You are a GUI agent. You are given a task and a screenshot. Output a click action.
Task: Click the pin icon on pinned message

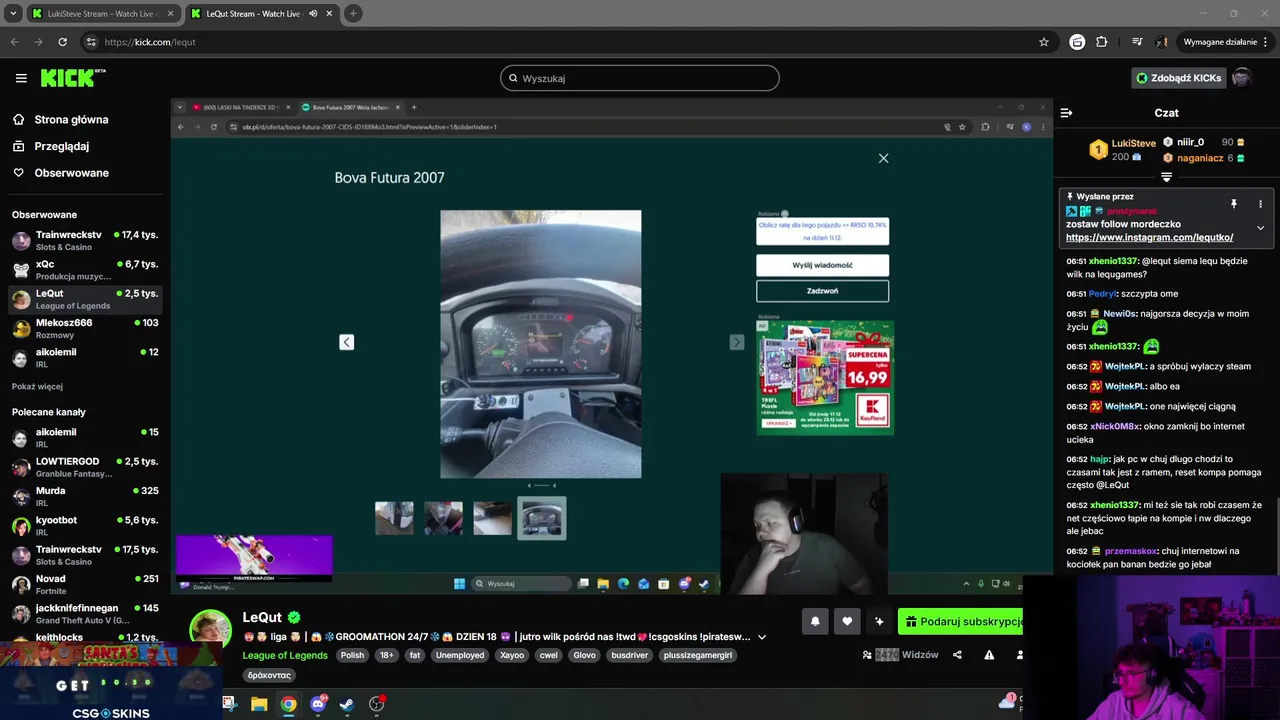pyautogui.click(x=1234, y=204)
